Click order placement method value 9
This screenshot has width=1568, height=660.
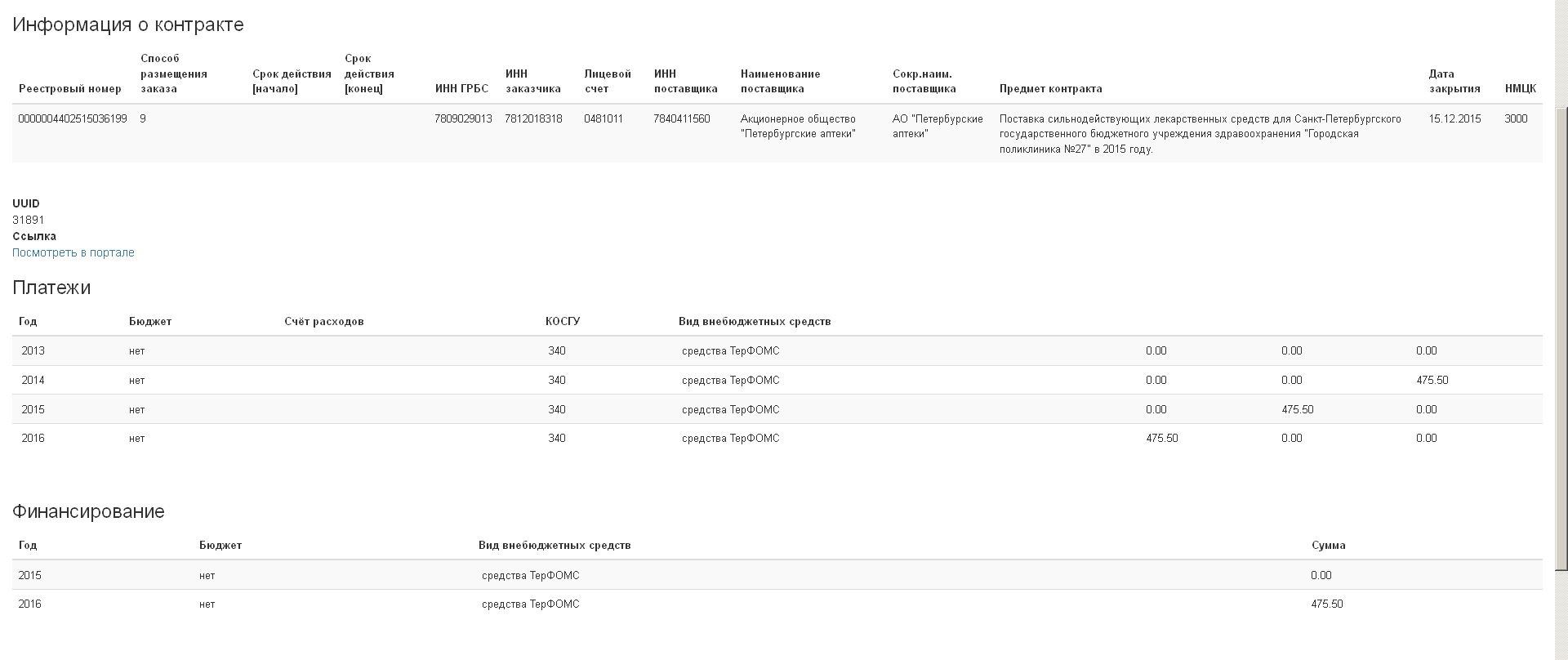tap(143, 118)
